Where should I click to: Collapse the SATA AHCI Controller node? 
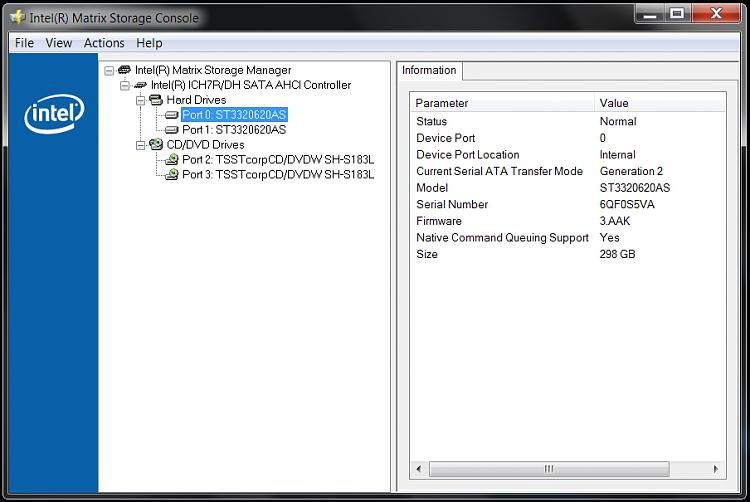(x=125, y=86)
